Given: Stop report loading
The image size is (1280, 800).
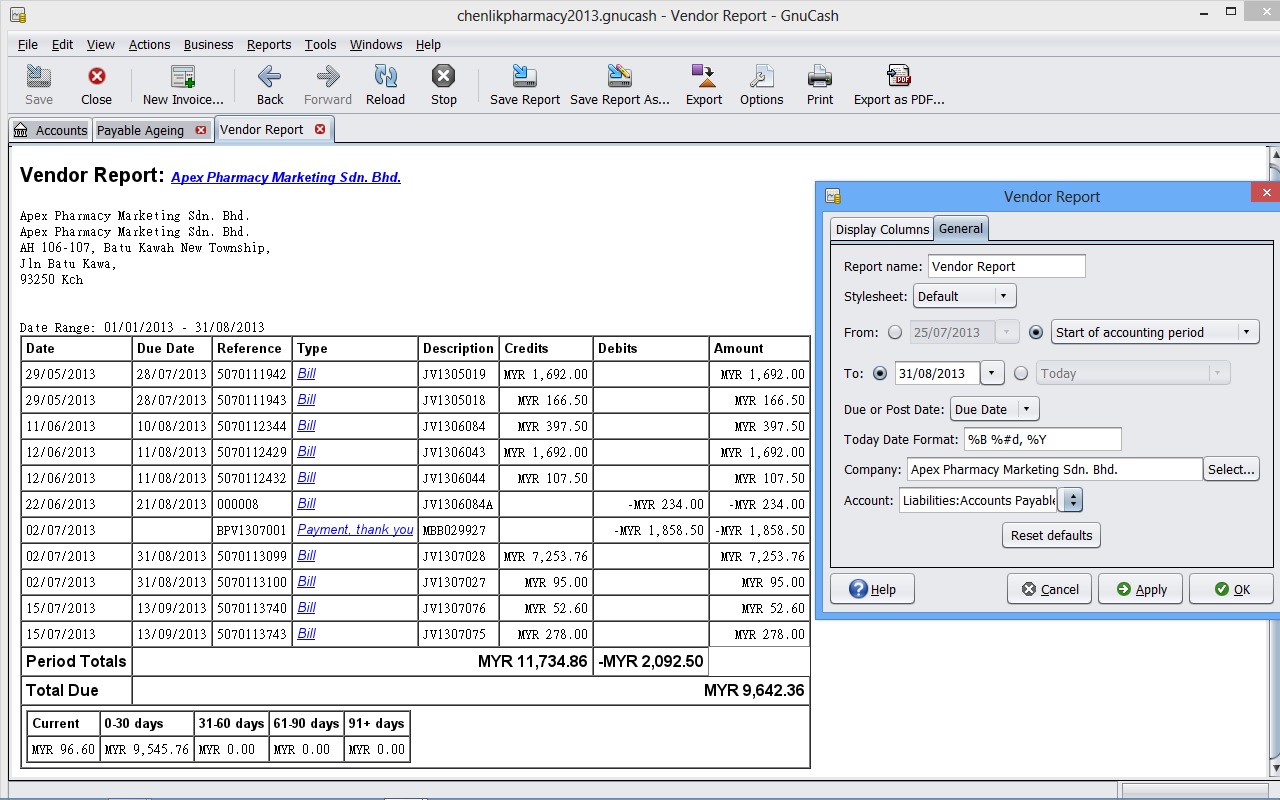Looking at the screenshot, I should tap(444, 85).
